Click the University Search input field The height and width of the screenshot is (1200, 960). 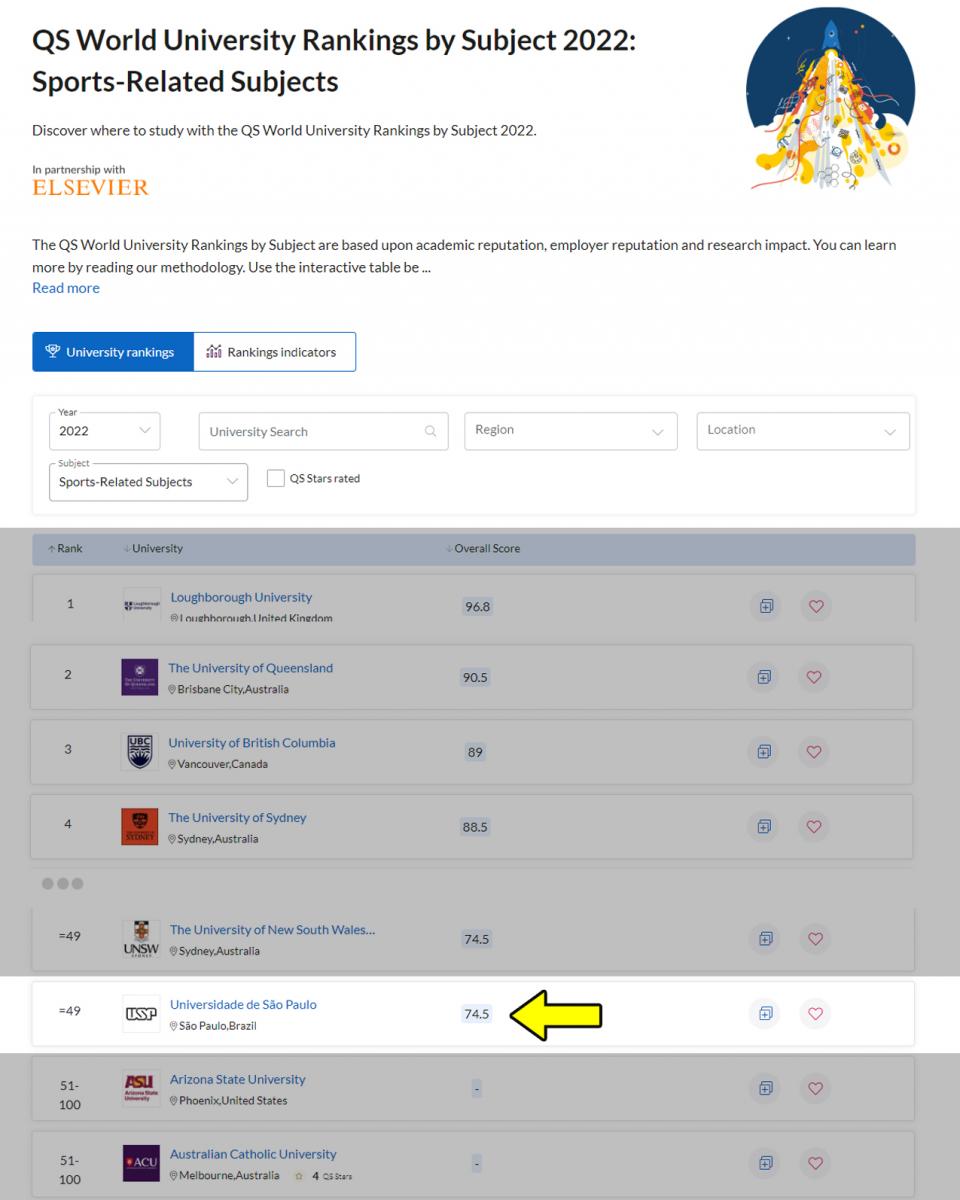tap(322, 431)
